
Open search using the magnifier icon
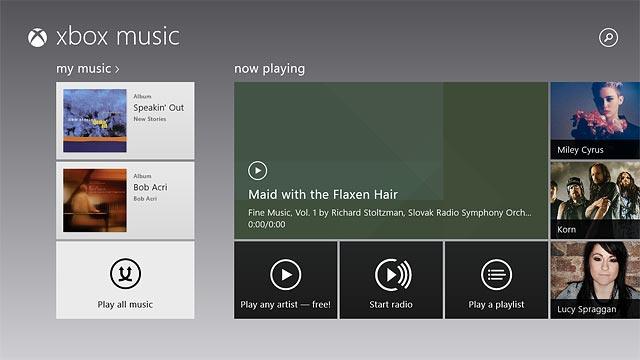point(608,38)
